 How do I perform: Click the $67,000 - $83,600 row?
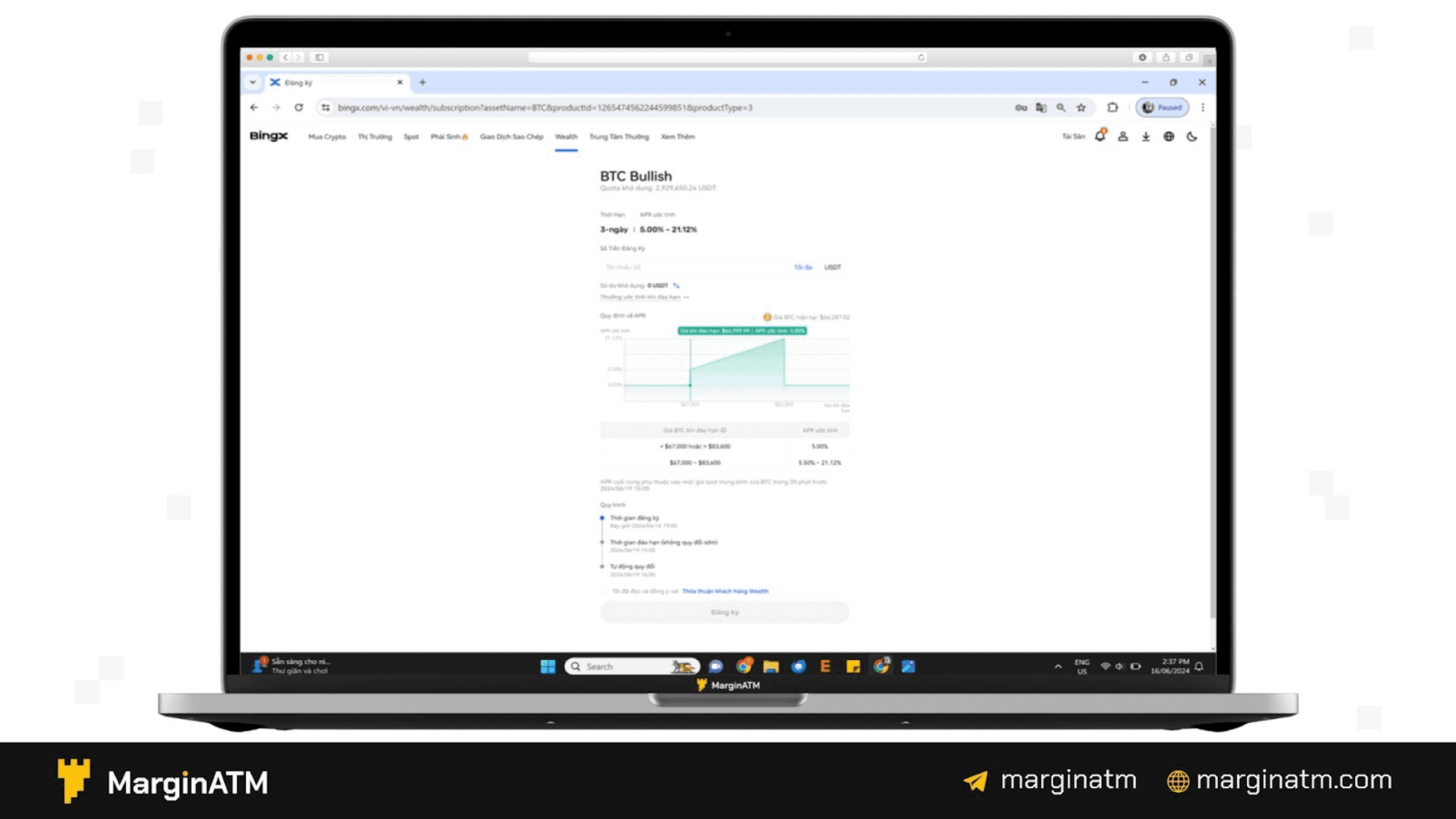tap(725, 463)
